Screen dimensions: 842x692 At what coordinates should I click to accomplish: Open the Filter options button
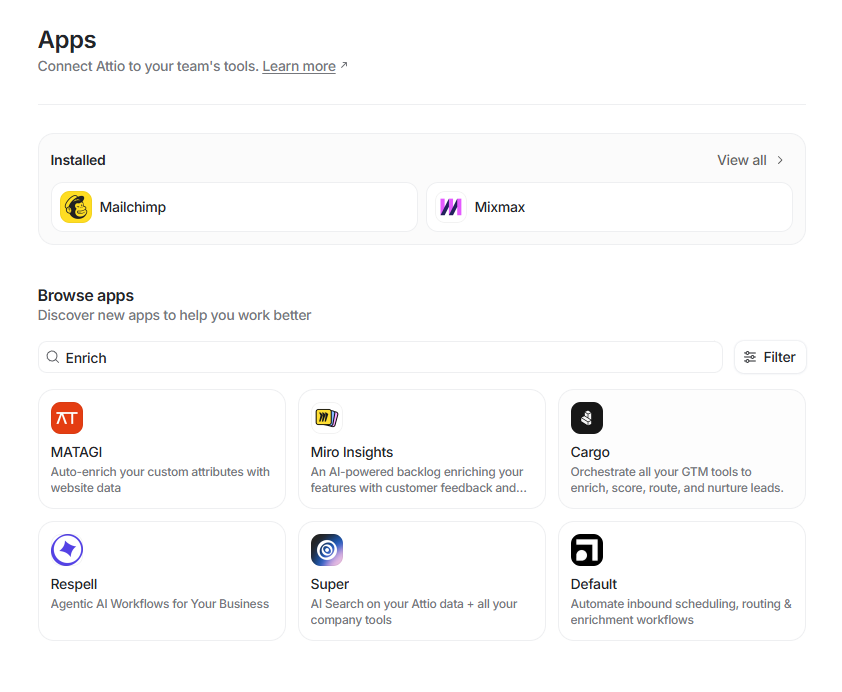(769, 357)
